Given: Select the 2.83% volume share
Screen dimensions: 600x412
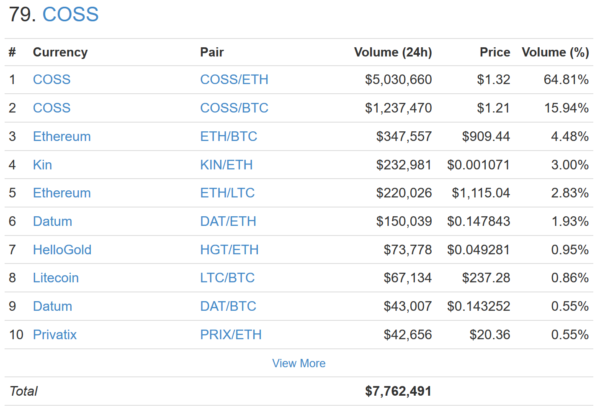Looking at the screenshot, I should 570,193.
